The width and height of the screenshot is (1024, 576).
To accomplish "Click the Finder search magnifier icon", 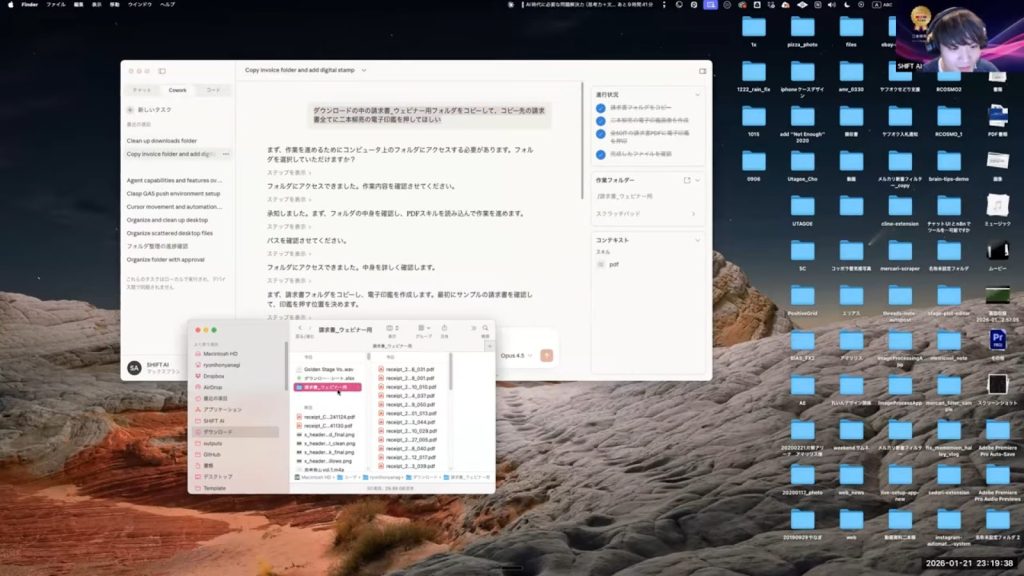I will click(486, 329).
